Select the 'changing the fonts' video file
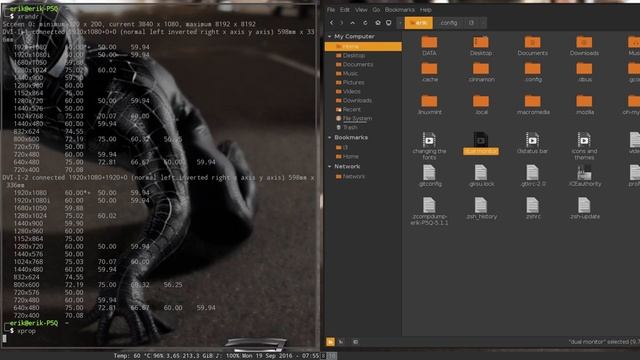The image size is (640, 360). click(x=429, y=146)
